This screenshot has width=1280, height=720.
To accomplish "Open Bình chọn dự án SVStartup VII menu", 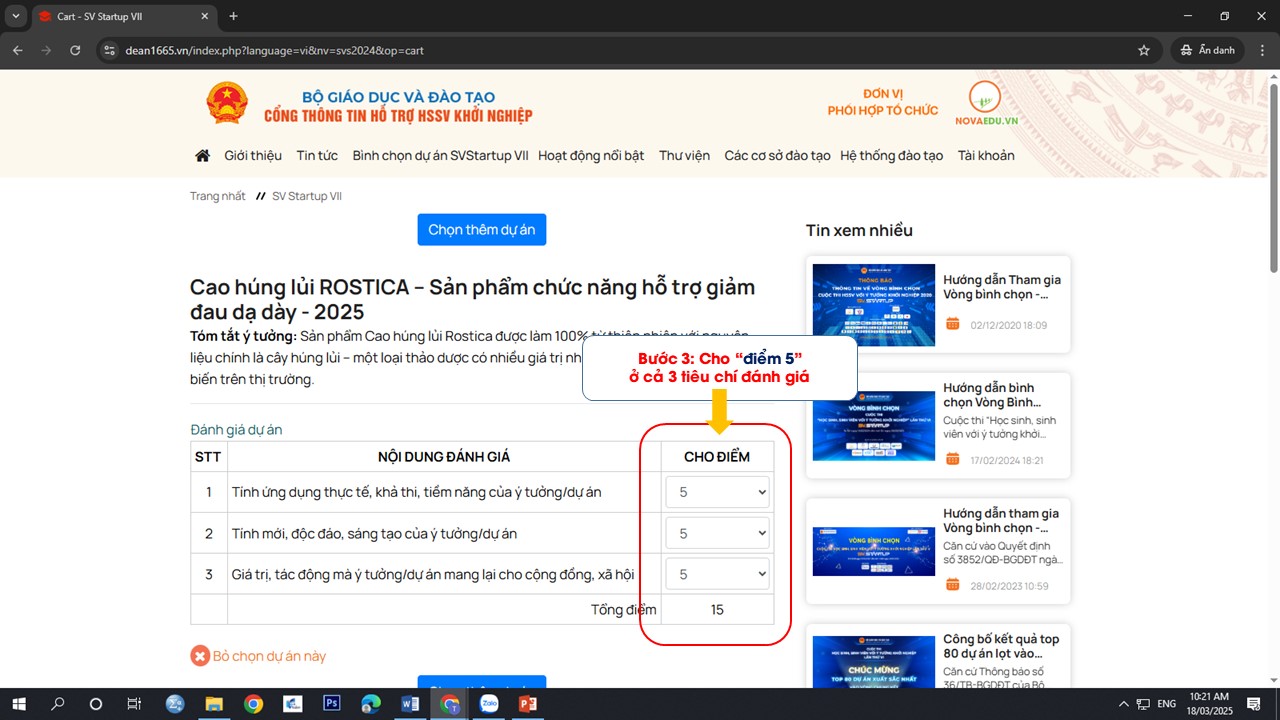I will tap(440, 156).
